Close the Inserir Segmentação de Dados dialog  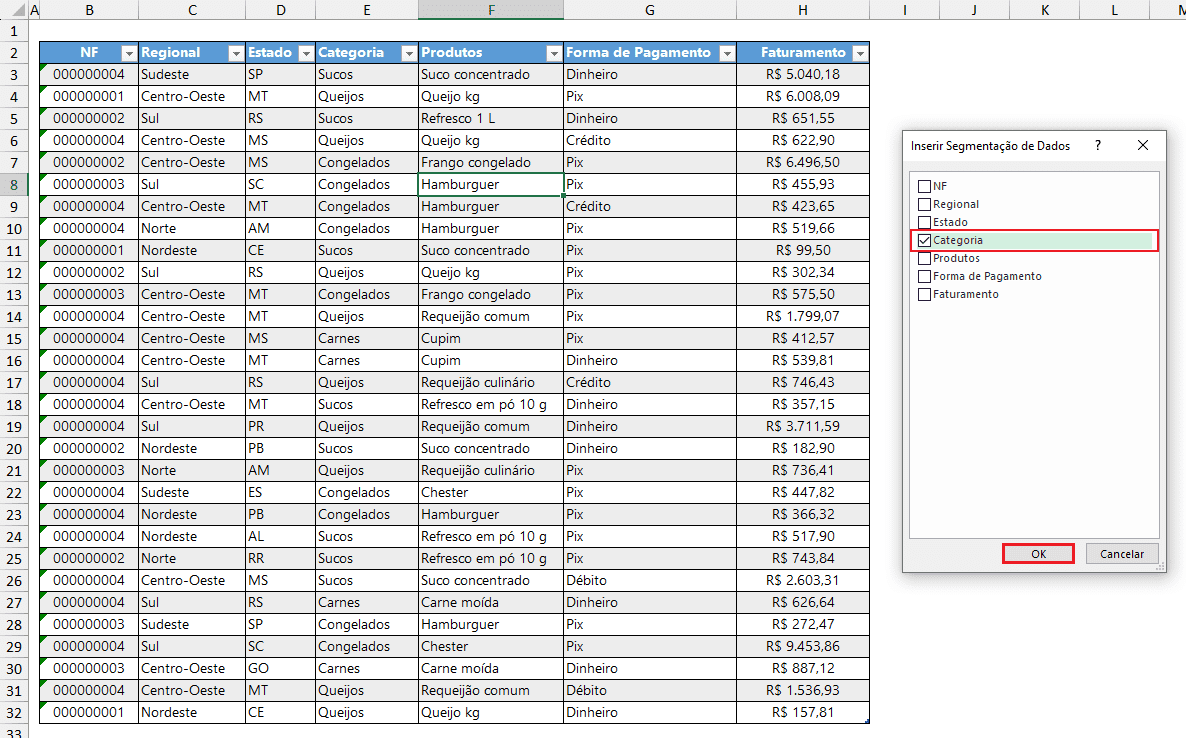click(1143, 145)
